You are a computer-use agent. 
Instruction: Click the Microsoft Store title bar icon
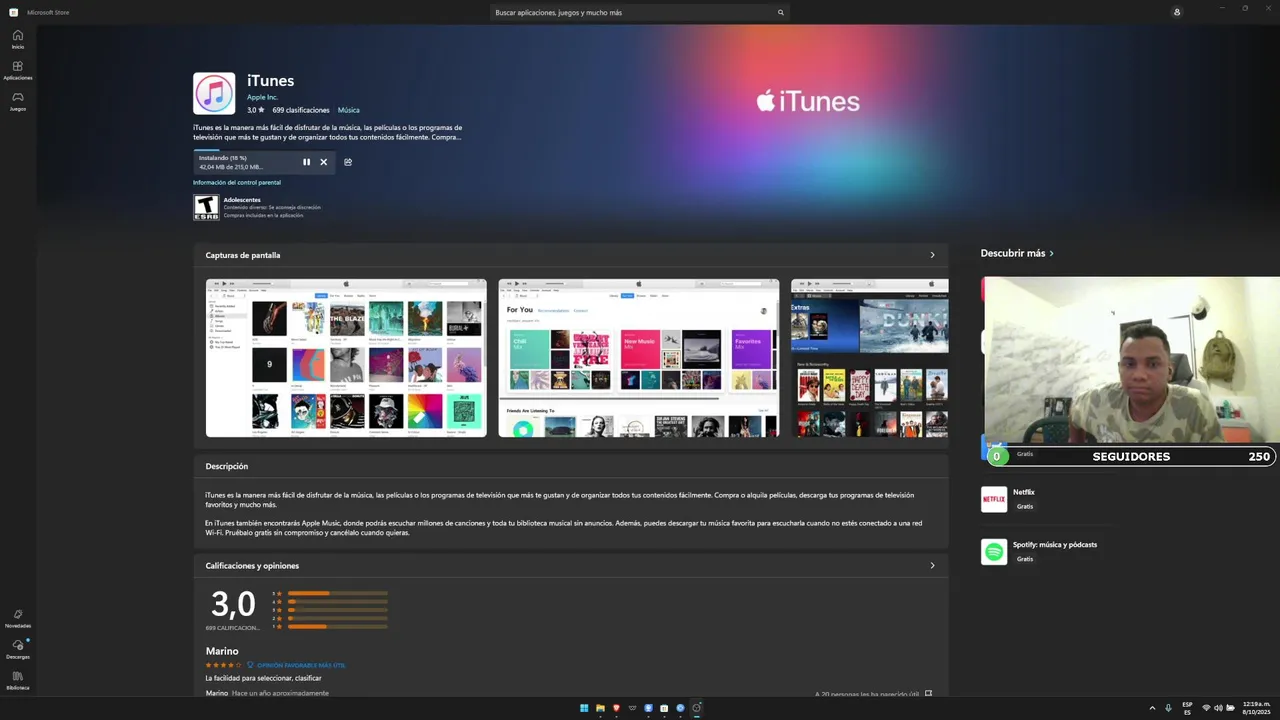click(x=13, y=12)
